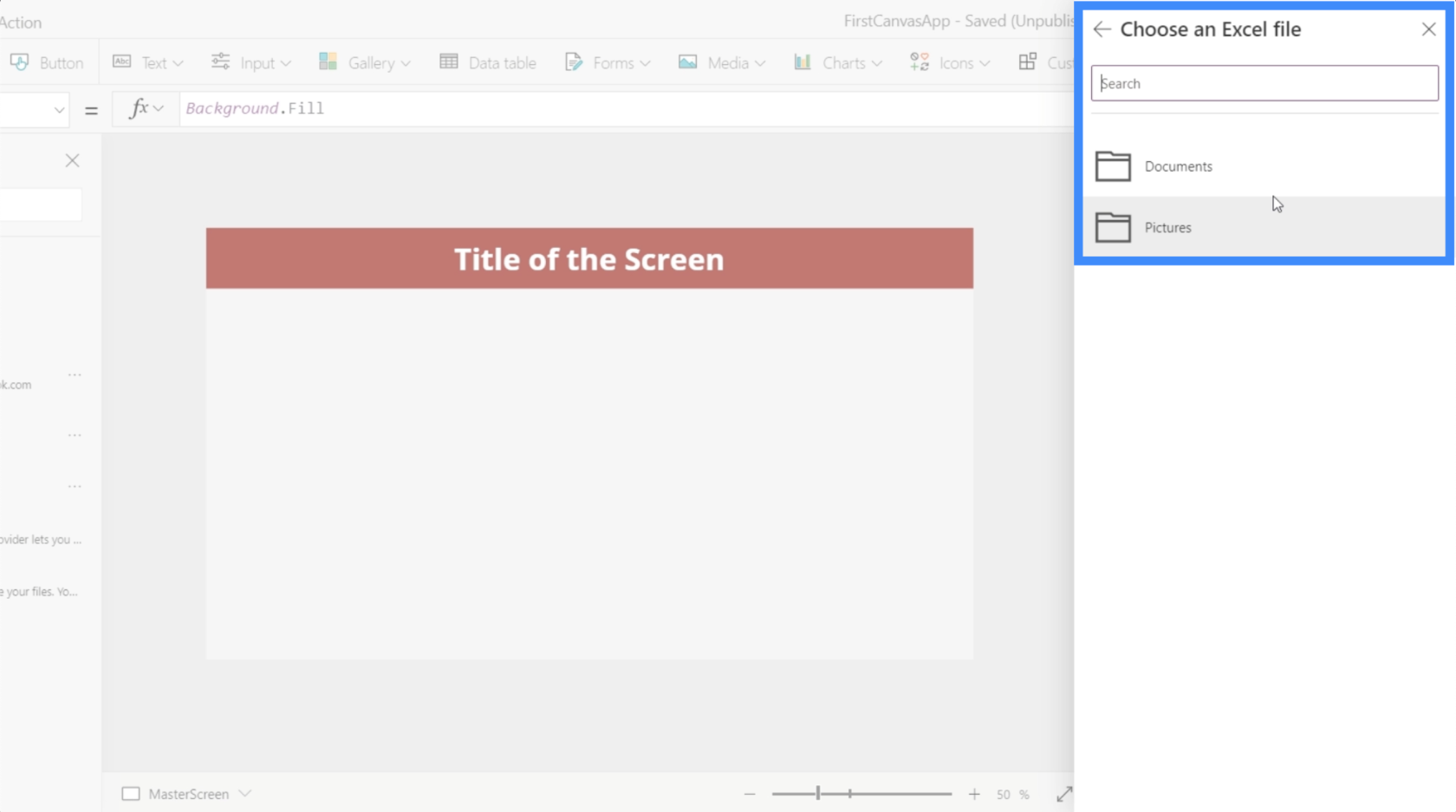This screenshot has width=1456, height=812.
Task: Open the Charts dropdown
Action: [838, 62]
